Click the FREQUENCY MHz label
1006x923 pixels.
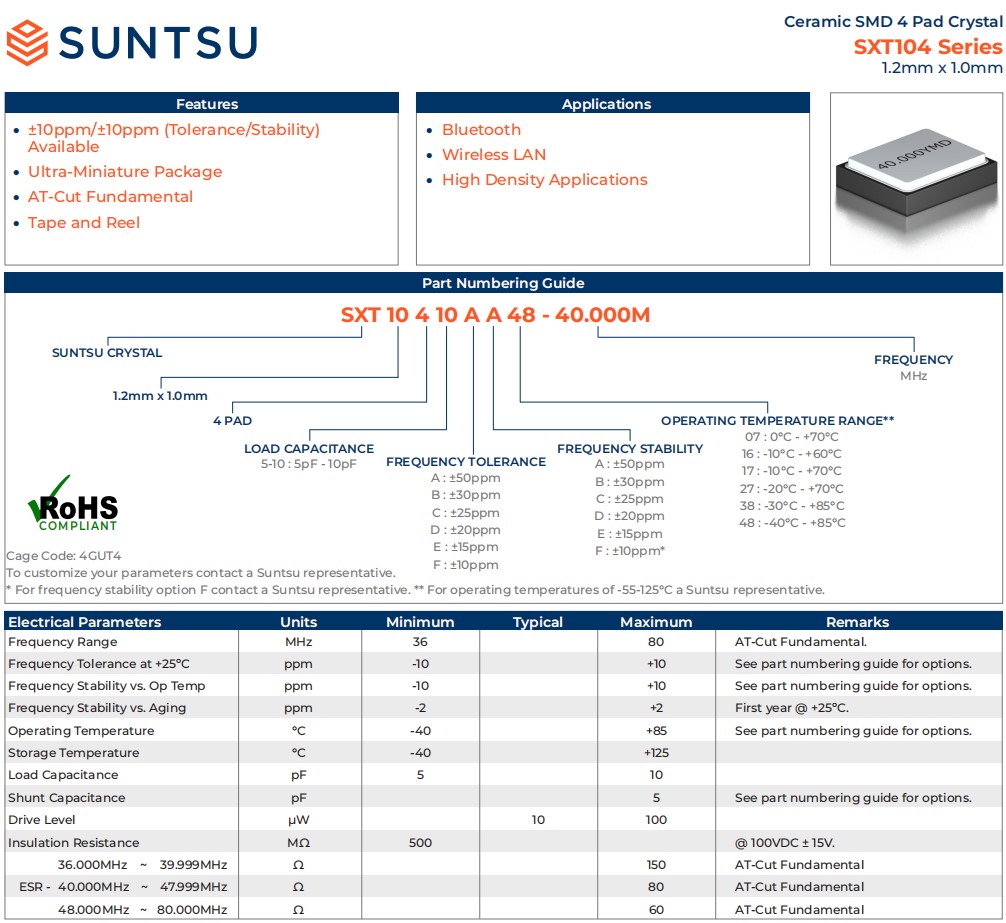click(x=913, y=368)
